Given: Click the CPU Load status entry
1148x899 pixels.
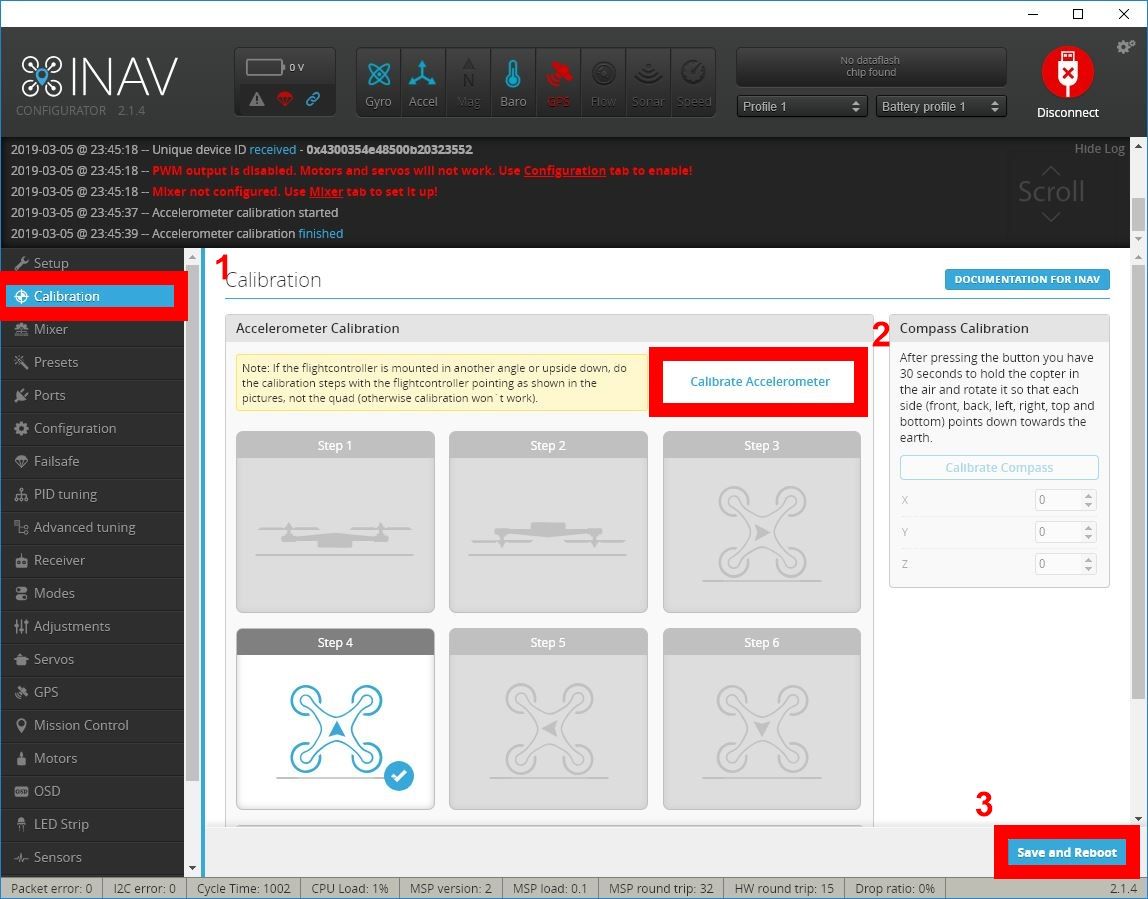Looking at the screenshot, I should tap(350, 889).
